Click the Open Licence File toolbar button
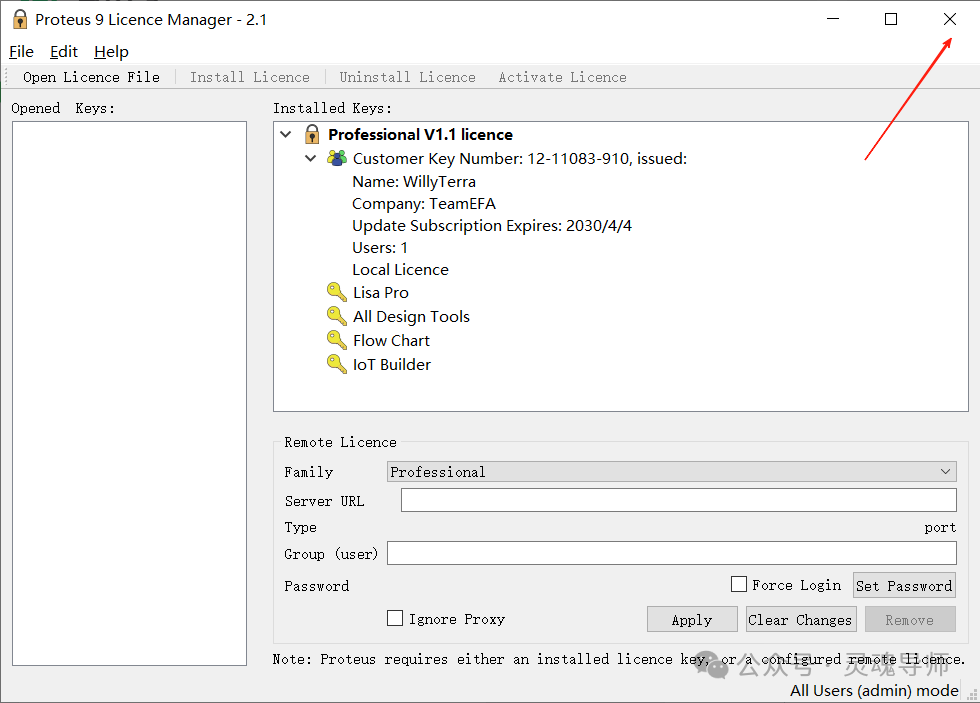The width and height of the screenshot is (980, 703). [x=90, y=76]
